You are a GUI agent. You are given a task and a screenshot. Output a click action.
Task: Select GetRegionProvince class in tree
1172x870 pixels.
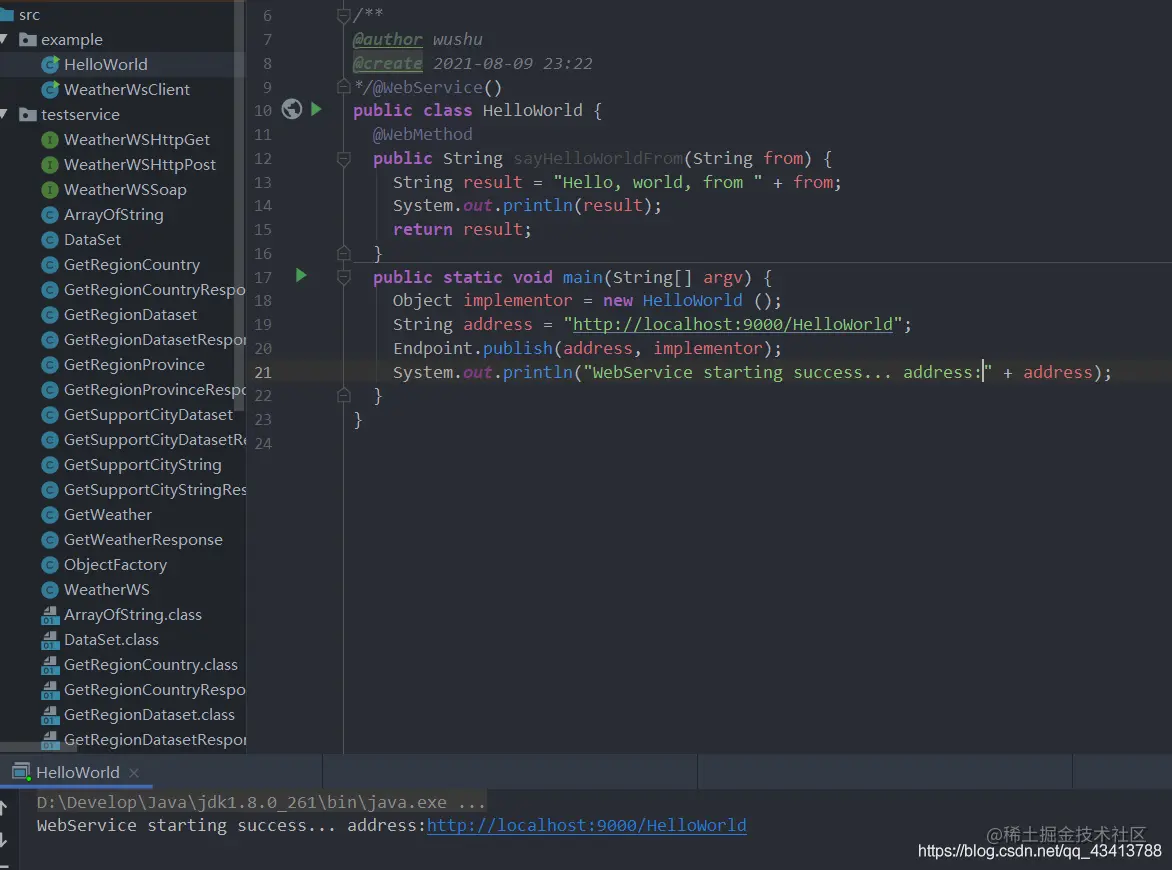tap(134, 365)
